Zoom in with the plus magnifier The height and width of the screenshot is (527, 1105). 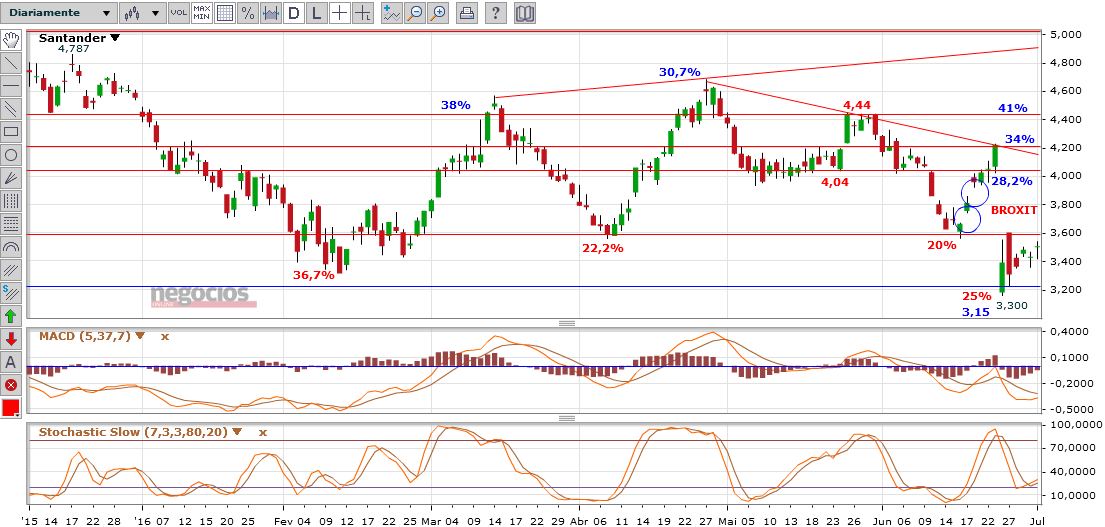tap(438, 12)
